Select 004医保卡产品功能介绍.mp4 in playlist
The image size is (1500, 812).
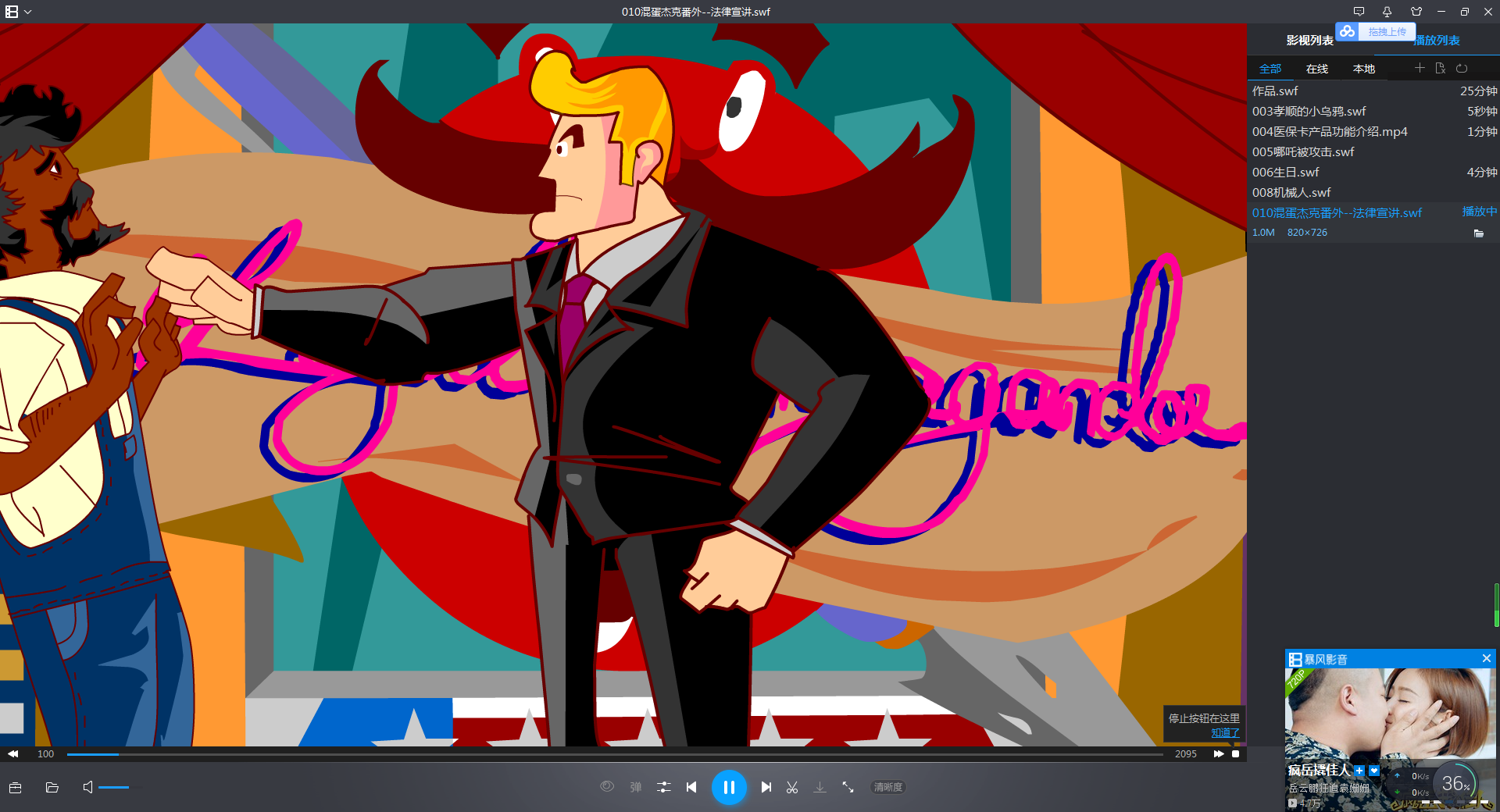1373,131
